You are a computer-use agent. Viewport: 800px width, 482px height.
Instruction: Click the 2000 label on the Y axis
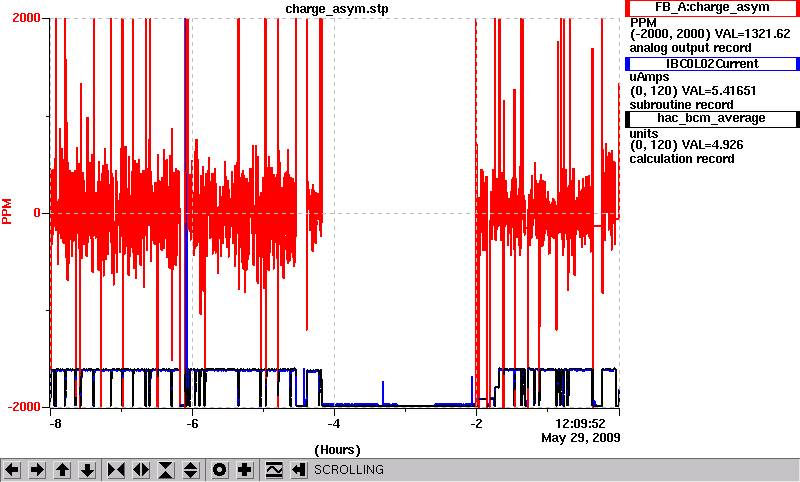27,18
